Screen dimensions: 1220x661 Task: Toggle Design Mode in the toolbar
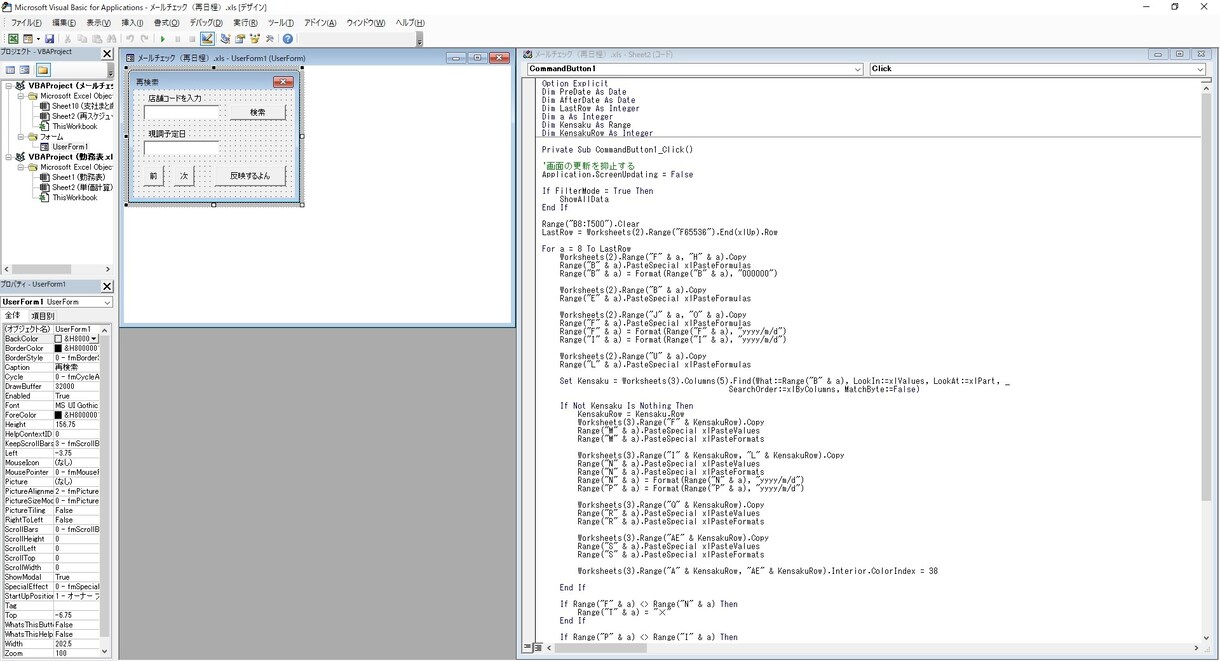point(207,39)
